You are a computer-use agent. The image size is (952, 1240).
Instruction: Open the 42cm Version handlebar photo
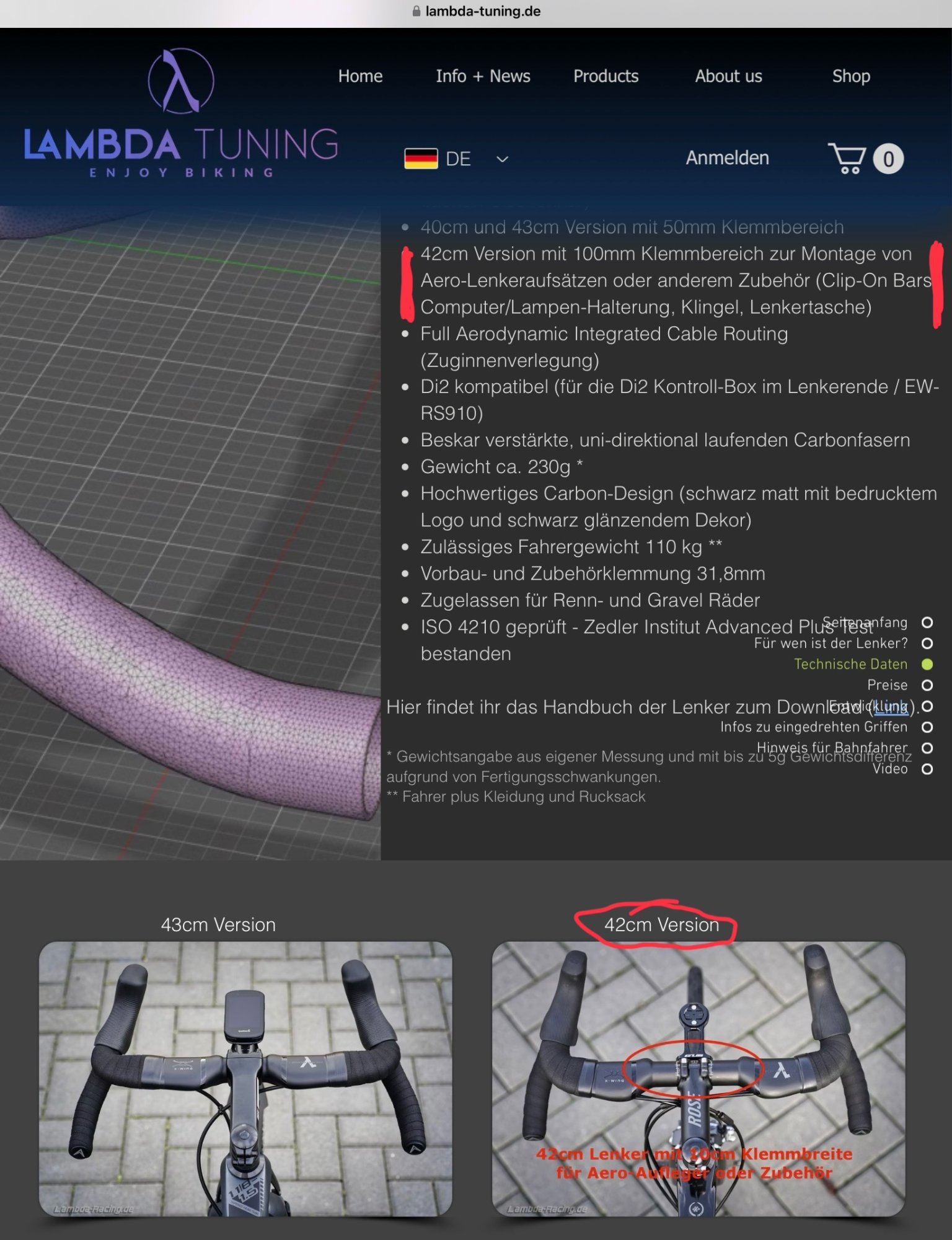(x=699, y=1079)
